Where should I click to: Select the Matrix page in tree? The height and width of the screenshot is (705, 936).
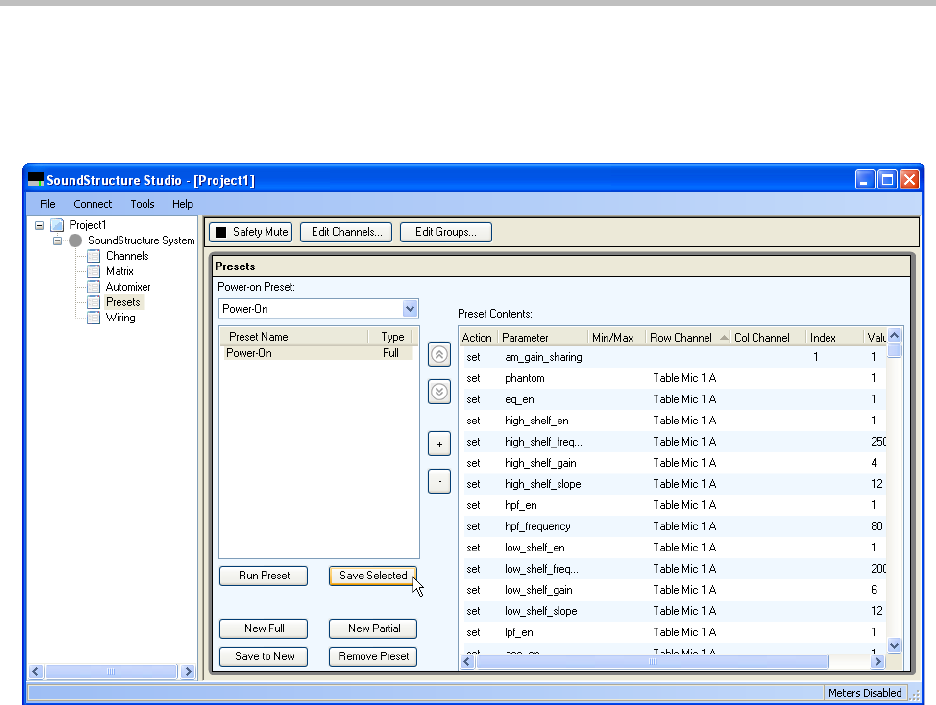coord(119,271)
